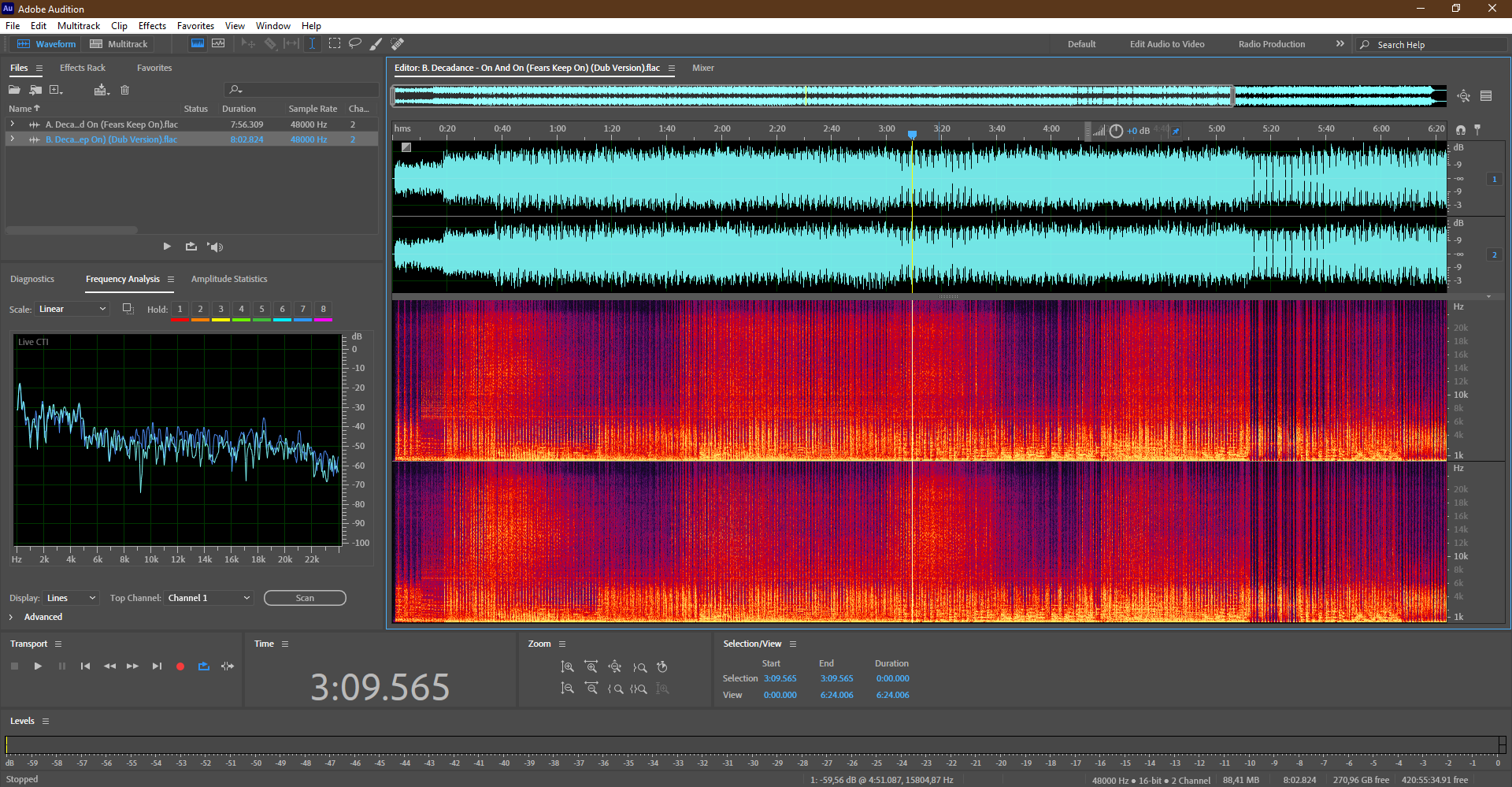Click Zoom Out Full icon
The image size is (1512, 787).
tap(615, 667)
